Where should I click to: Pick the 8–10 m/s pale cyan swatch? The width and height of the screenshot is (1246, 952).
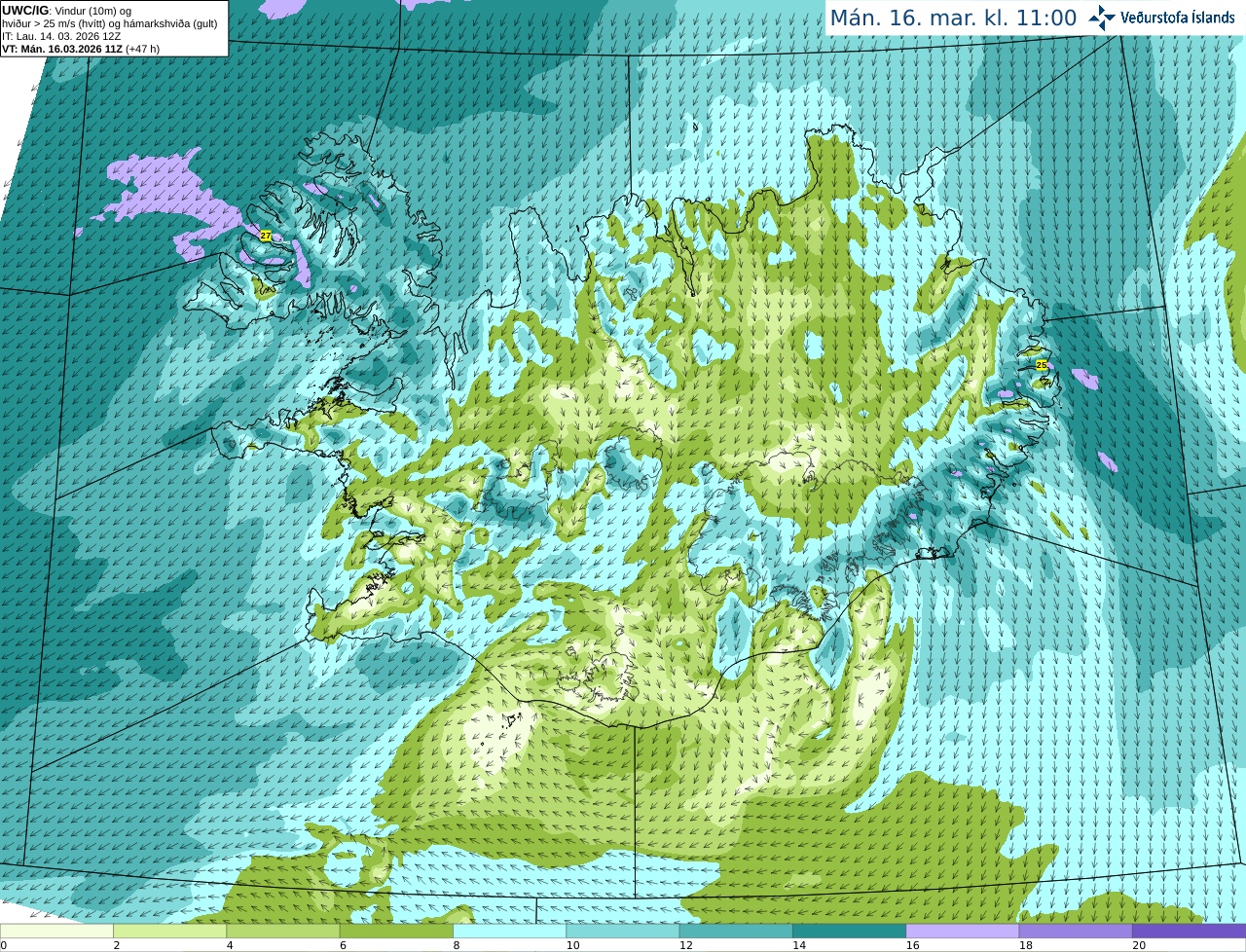tap(510, 931)
